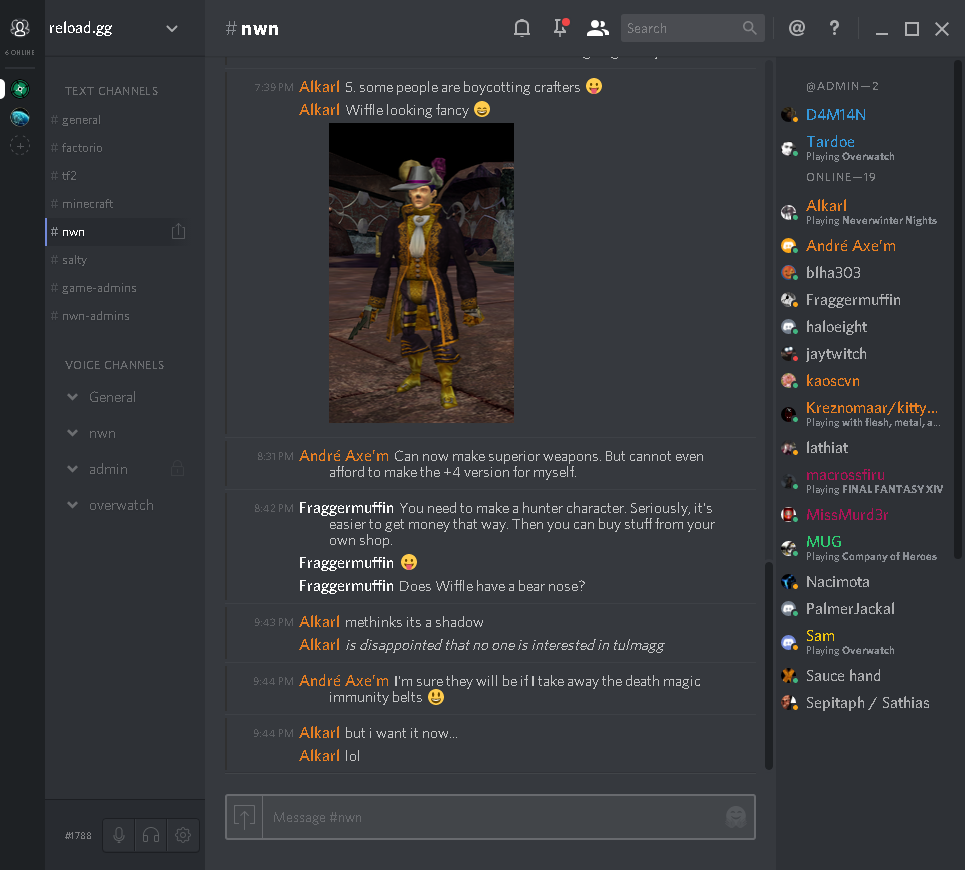This screenshot has height=870, width=965.
Task: Toggle microphone mute
Action: [119, 835]
